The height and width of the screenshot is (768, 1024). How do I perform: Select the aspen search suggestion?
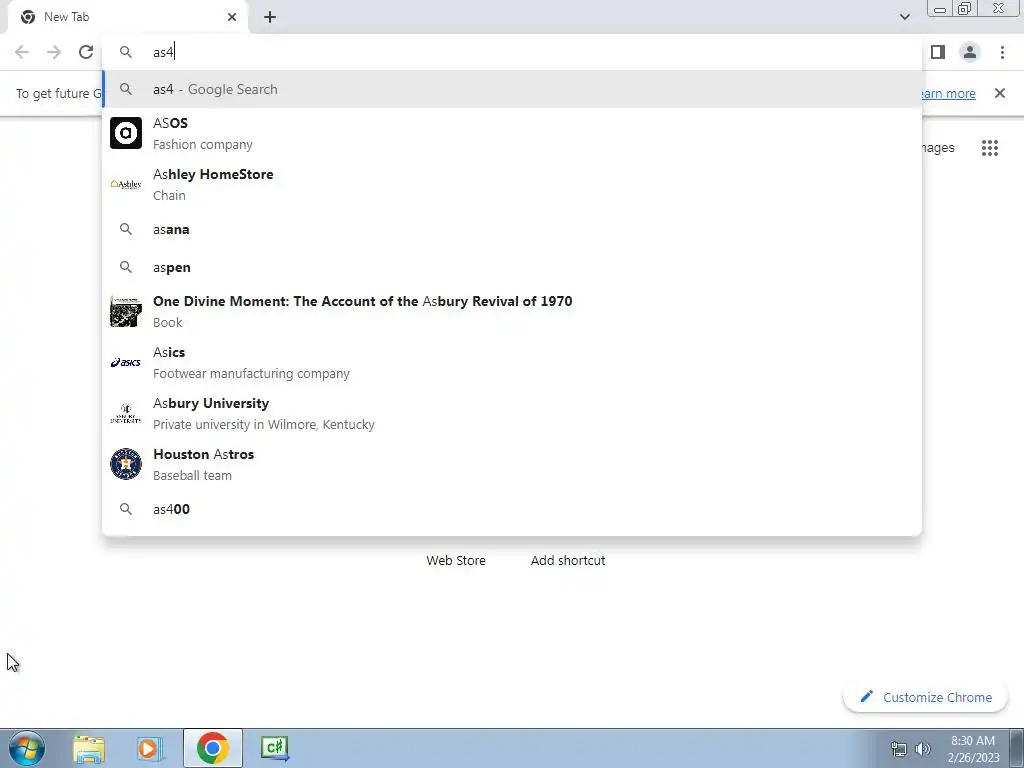click(x=512, y=267)
